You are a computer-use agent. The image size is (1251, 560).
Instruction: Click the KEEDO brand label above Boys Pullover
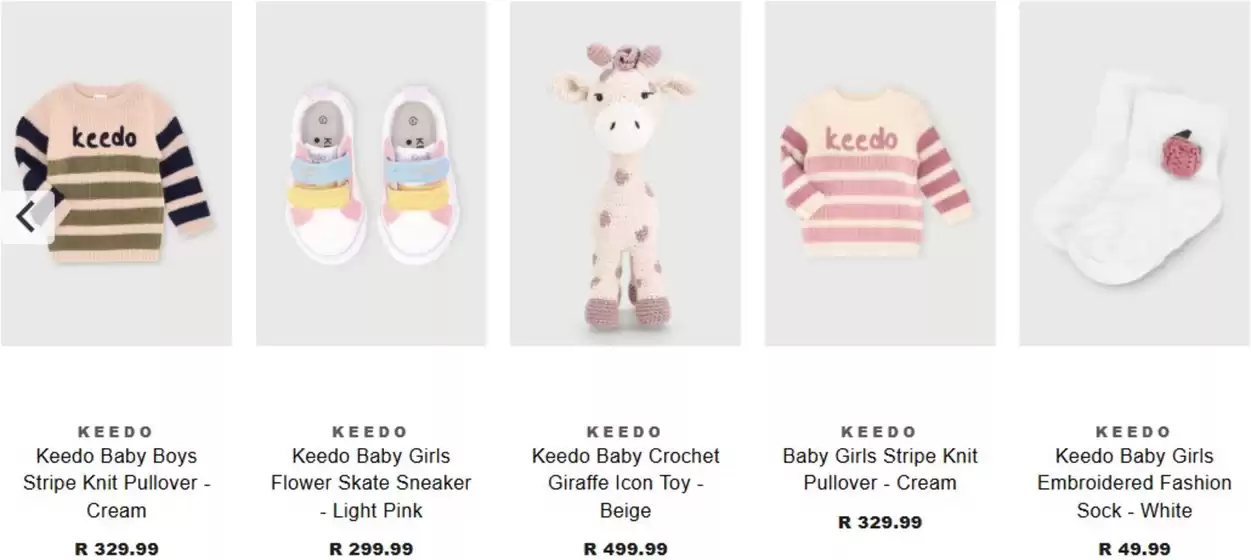click(116, 432)
